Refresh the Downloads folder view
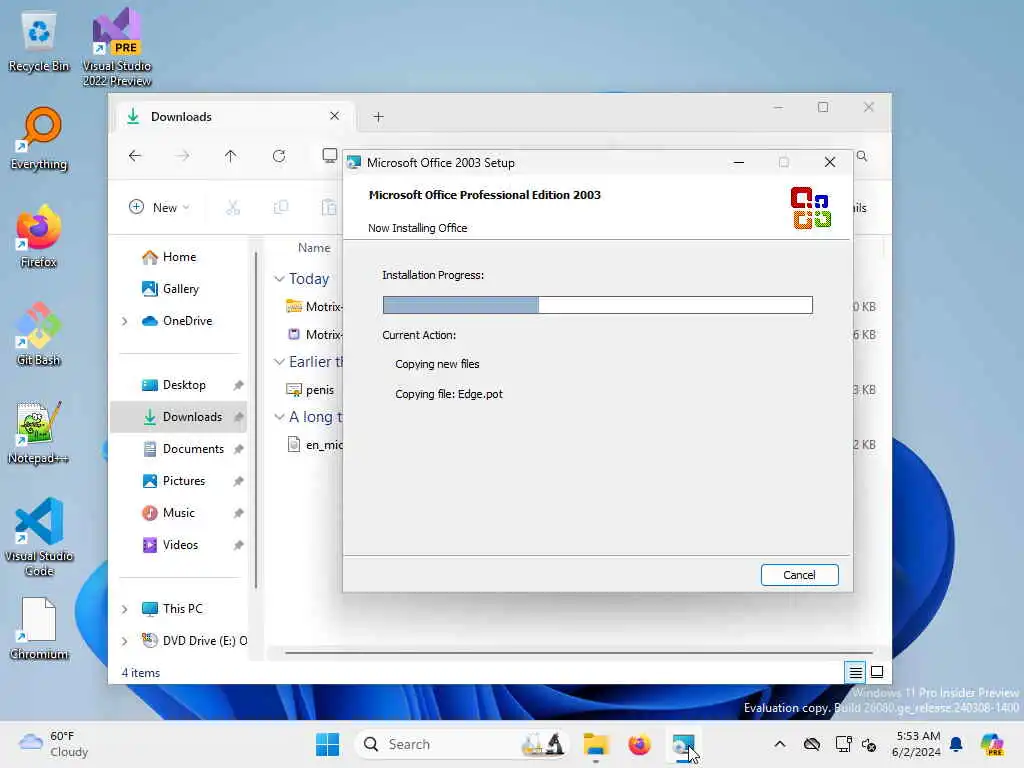This screenshot has width=1024, height=768. 279,156
